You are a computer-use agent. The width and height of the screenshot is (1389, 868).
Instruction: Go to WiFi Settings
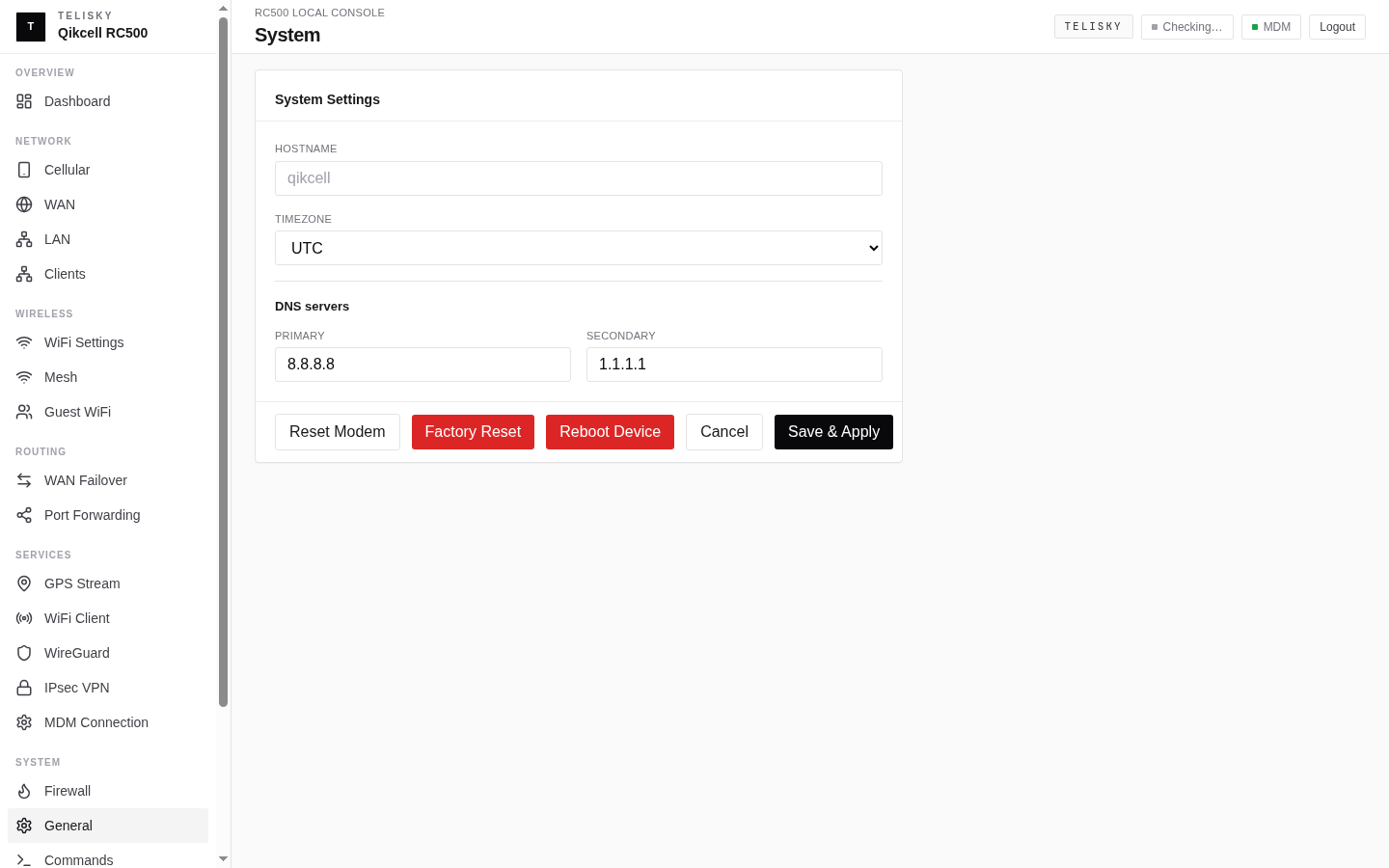coord(108,342)
